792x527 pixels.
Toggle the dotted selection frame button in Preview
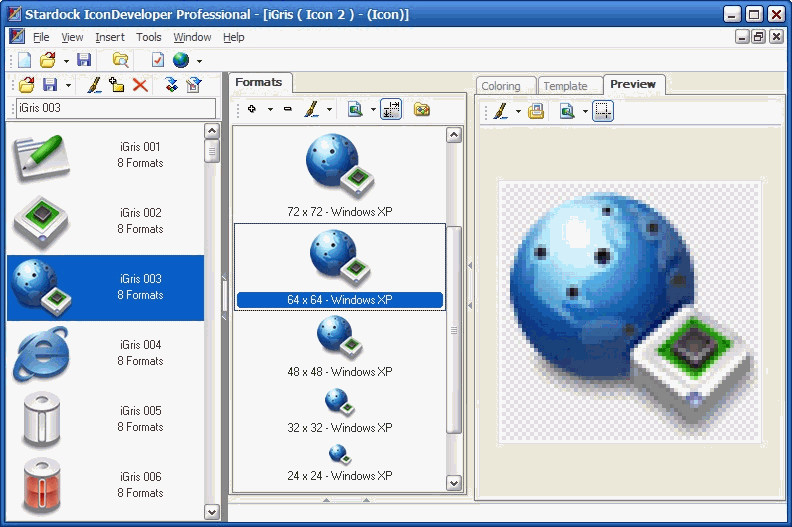[603, 111]
